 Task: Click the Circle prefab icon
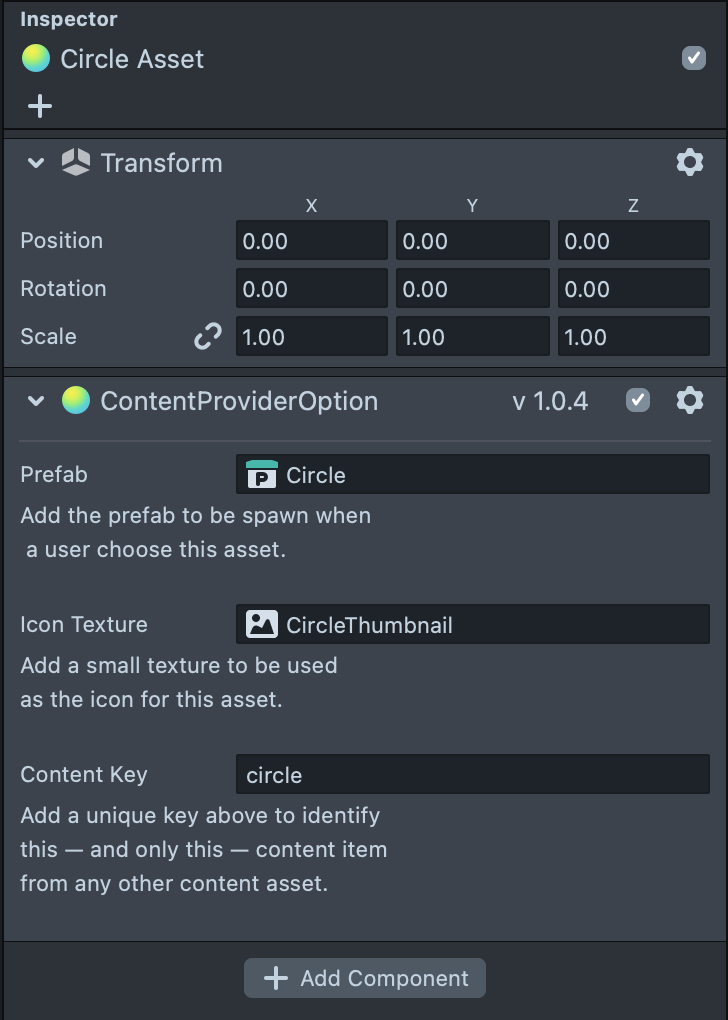[262, 475]
